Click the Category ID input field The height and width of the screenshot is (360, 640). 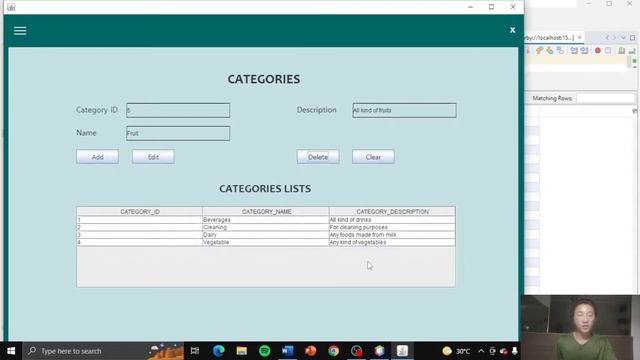coord(178,110)
